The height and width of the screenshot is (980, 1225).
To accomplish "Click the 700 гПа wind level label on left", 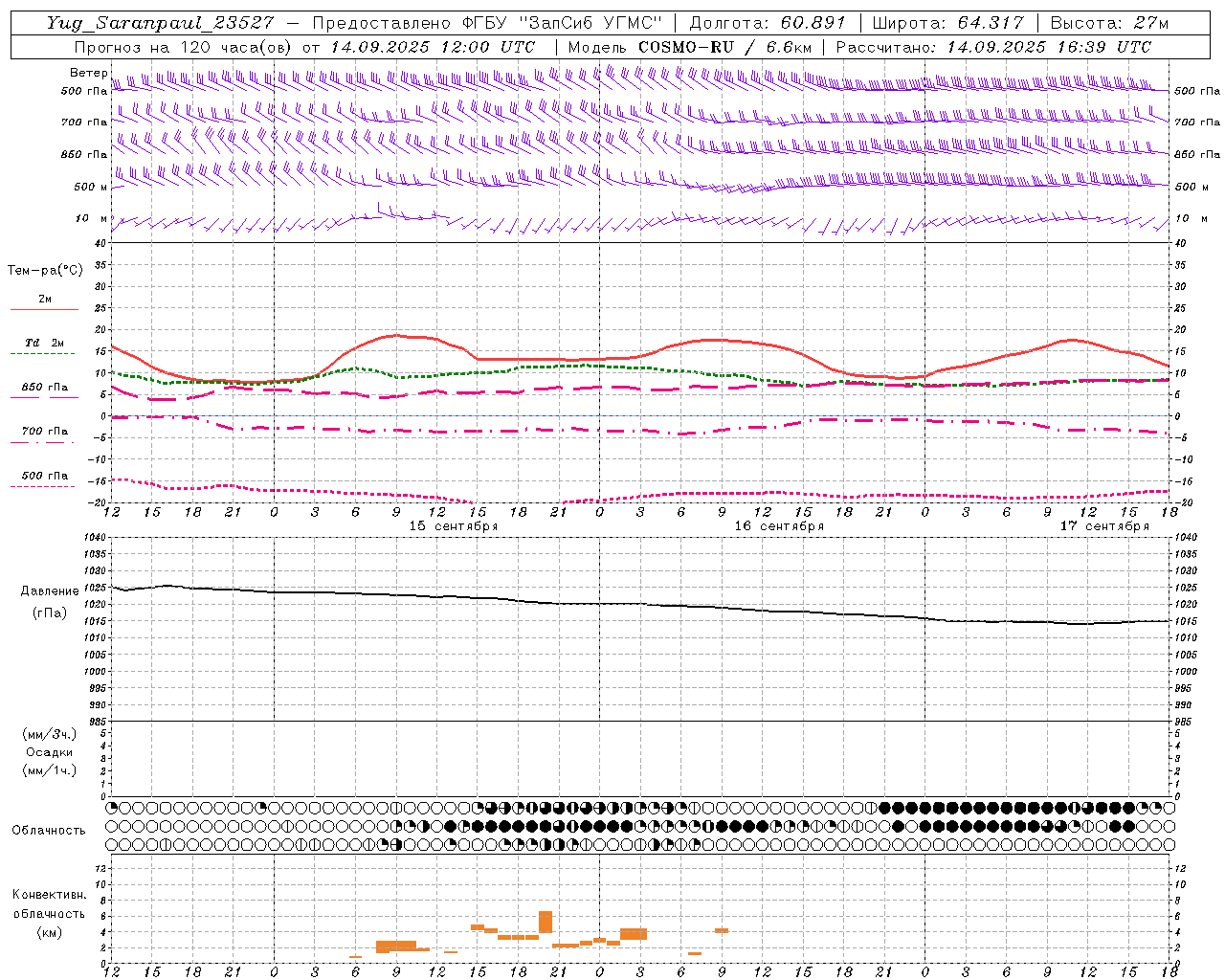I will pyautogui.click(x=84, y=122).
